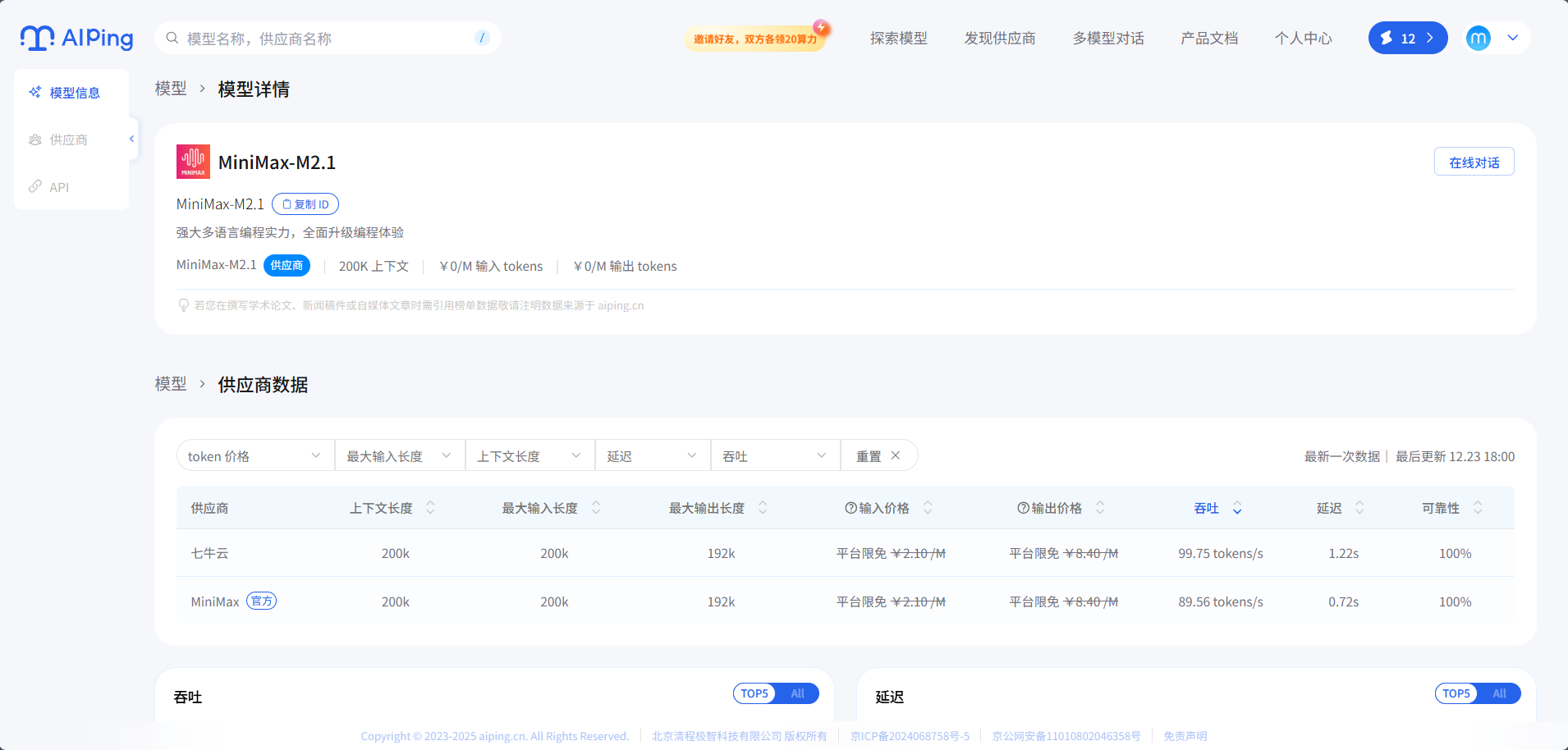Open the 延迟 filter dropdown
The height and width of the screenshot is (750, 1568).
[653, 455]
